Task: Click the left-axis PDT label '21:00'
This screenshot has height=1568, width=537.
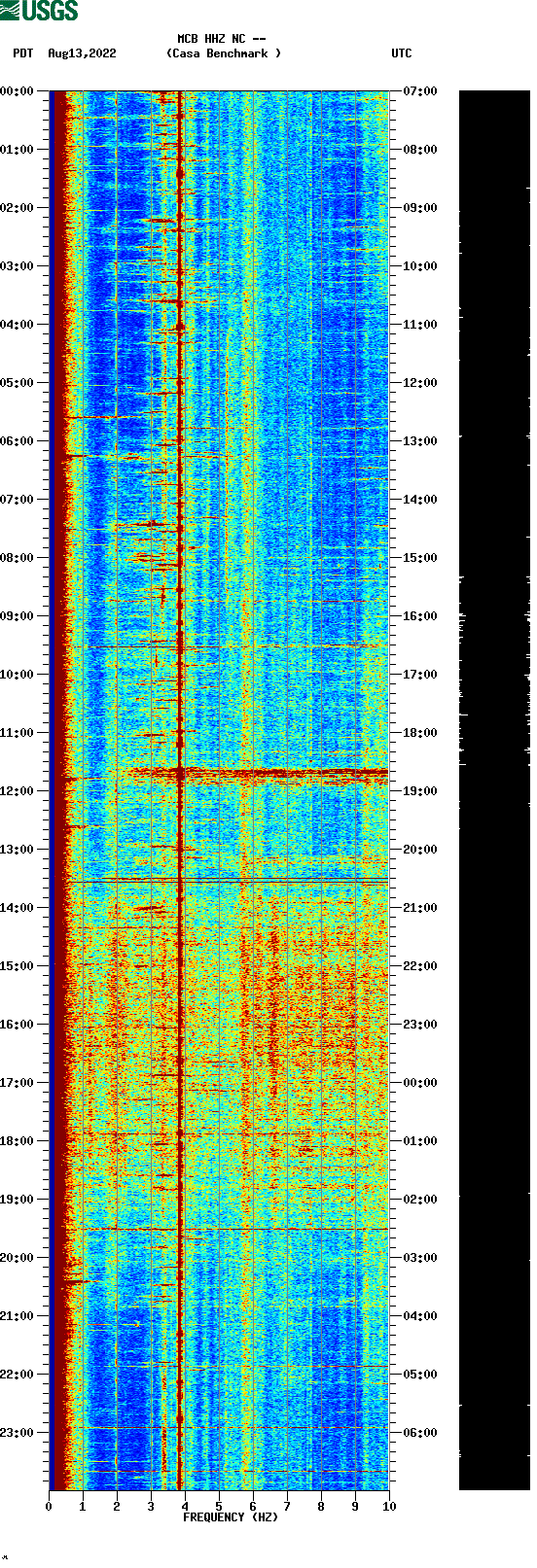Action: [x=17, y=1316]
